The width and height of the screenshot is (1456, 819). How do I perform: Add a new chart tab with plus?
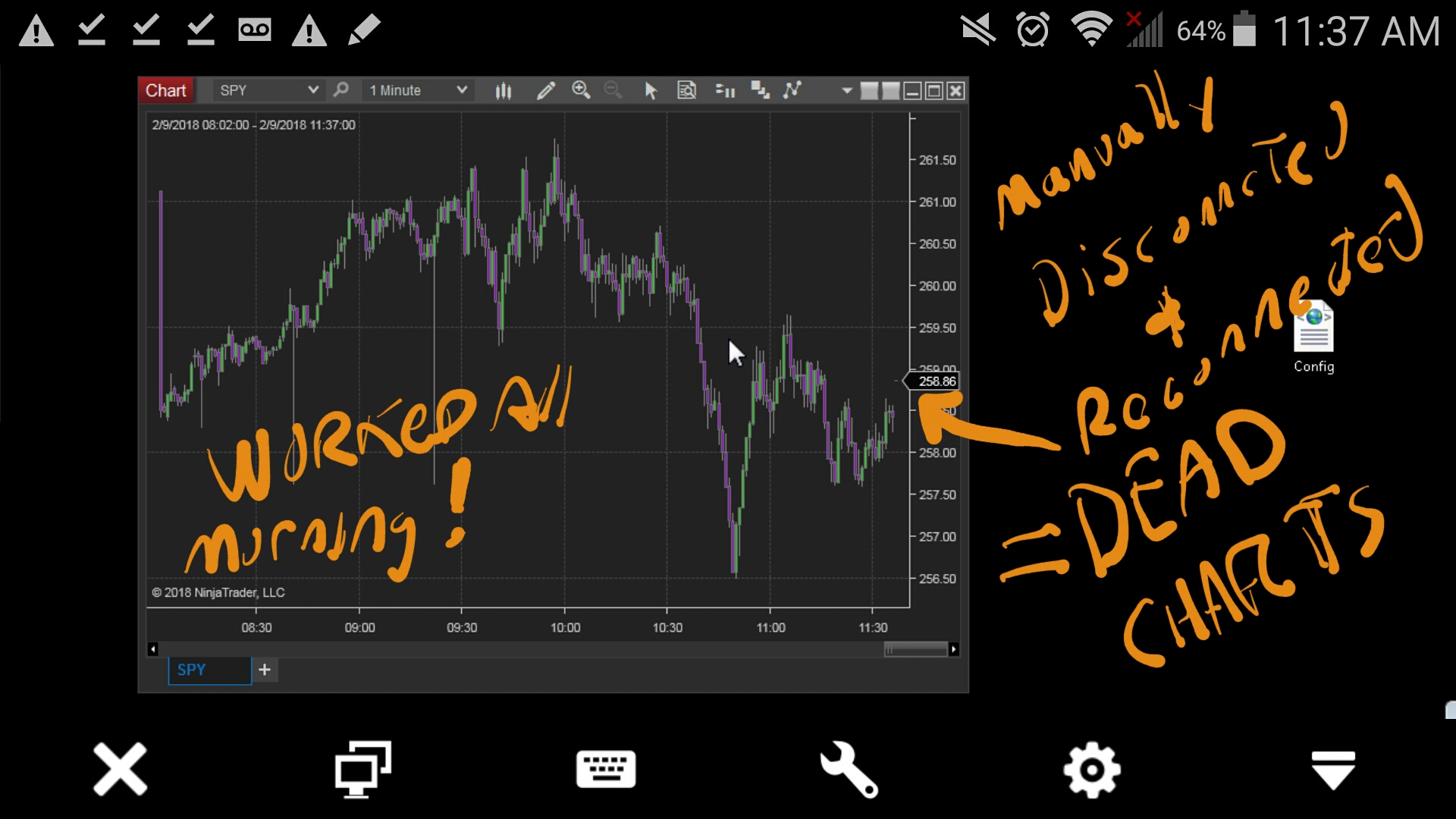coord(265,670)
